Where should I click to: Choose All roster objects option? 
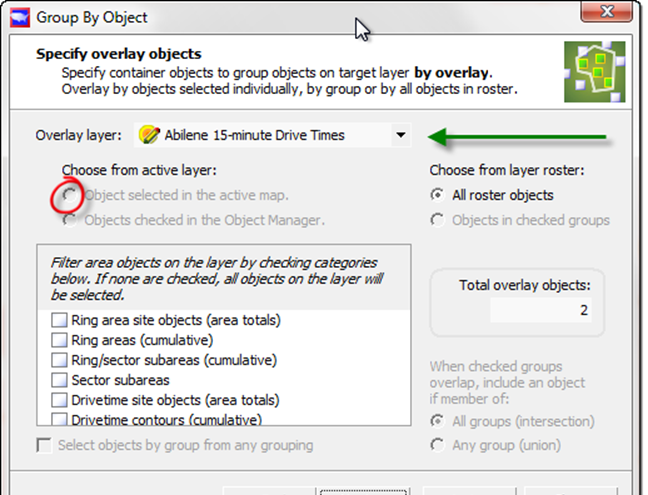(x=438, y=196)
